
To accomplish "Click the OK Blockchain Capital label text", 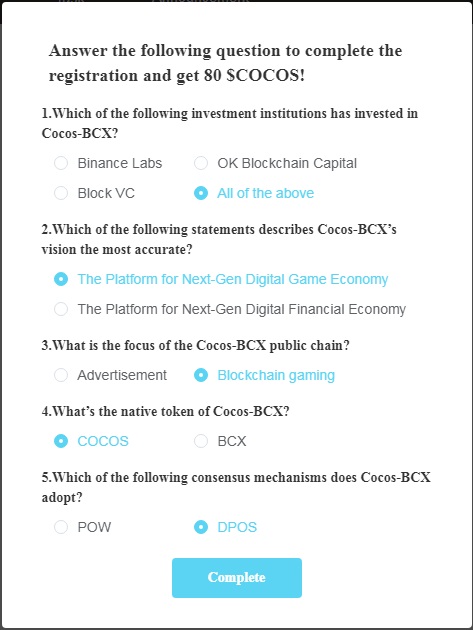I will pyautogui.click(x=287, y=163).
